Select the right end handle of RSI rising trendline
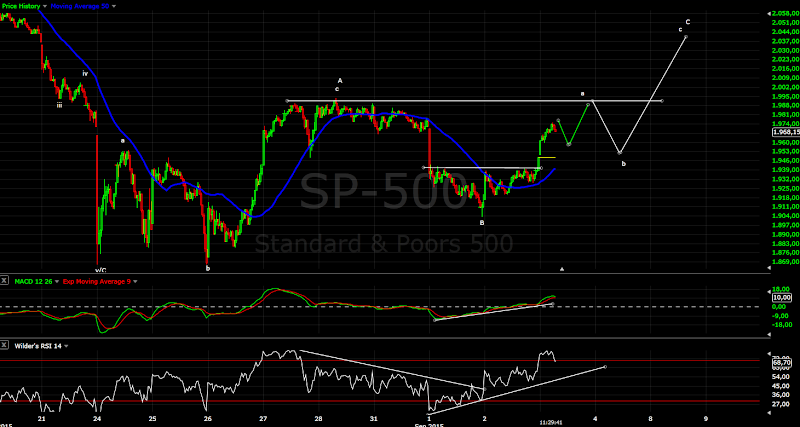This screenshot has height=427, width=800. (x=605, y=366)
